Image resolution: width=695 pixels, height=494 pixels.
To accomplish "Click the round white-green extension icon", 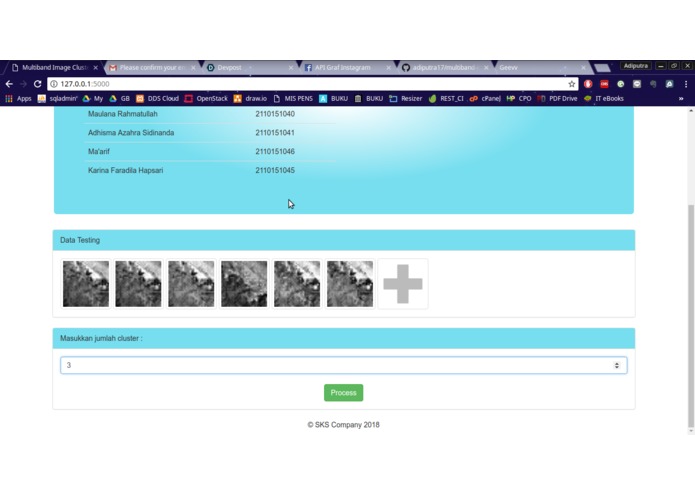I will point(621,84).
